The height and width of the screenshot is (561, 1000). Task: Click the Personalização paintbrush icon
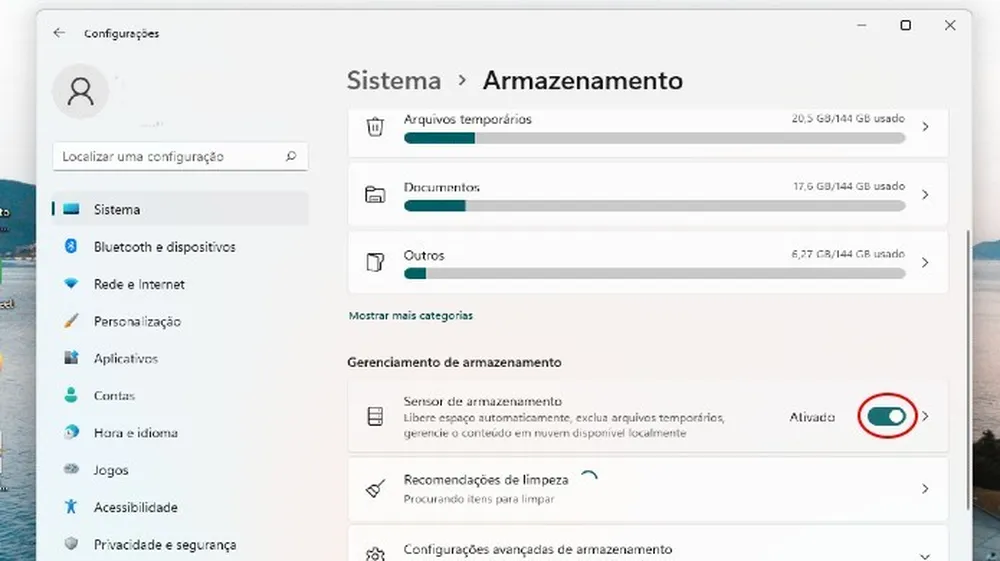coord(71,321)
